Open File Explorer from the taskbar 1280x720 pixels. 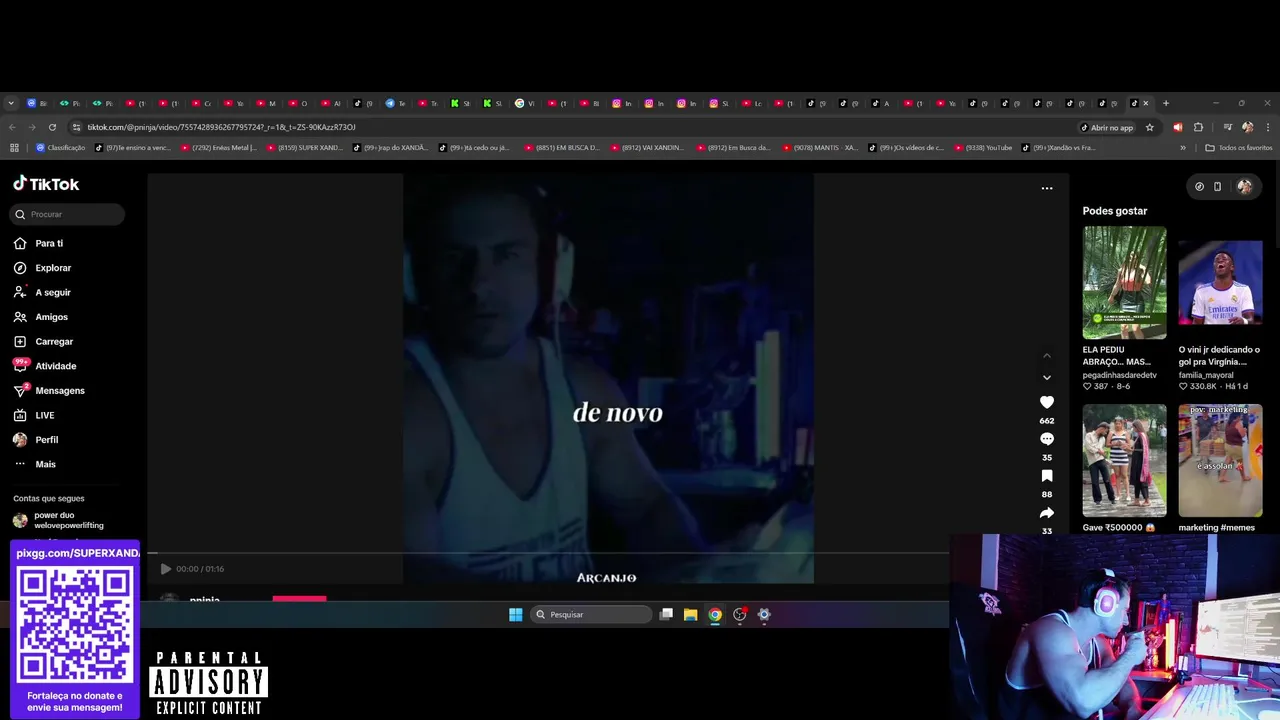click(x=690, y=615)
